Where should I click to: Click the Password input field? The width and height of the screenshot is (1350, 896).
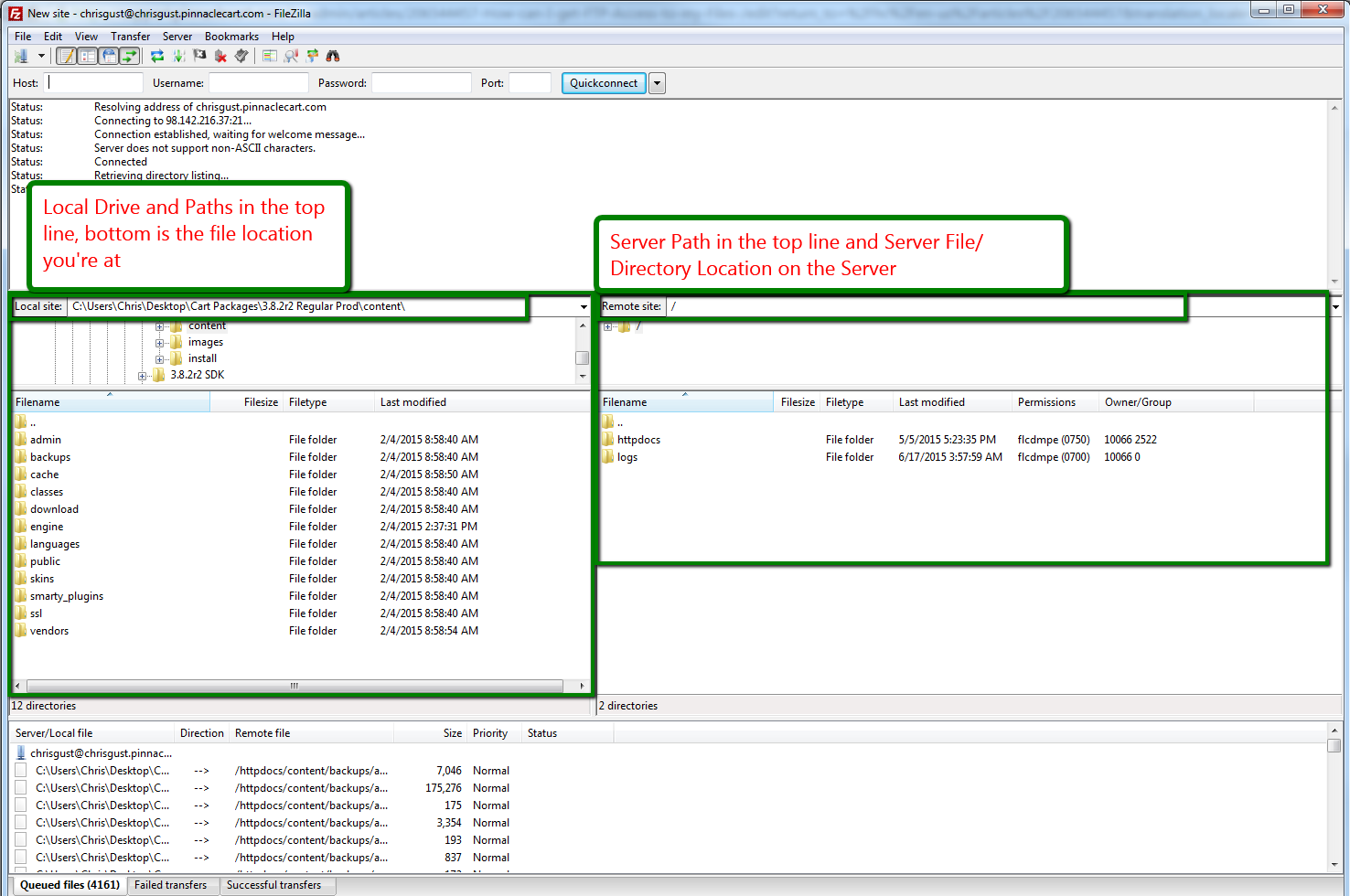(422, 83)
